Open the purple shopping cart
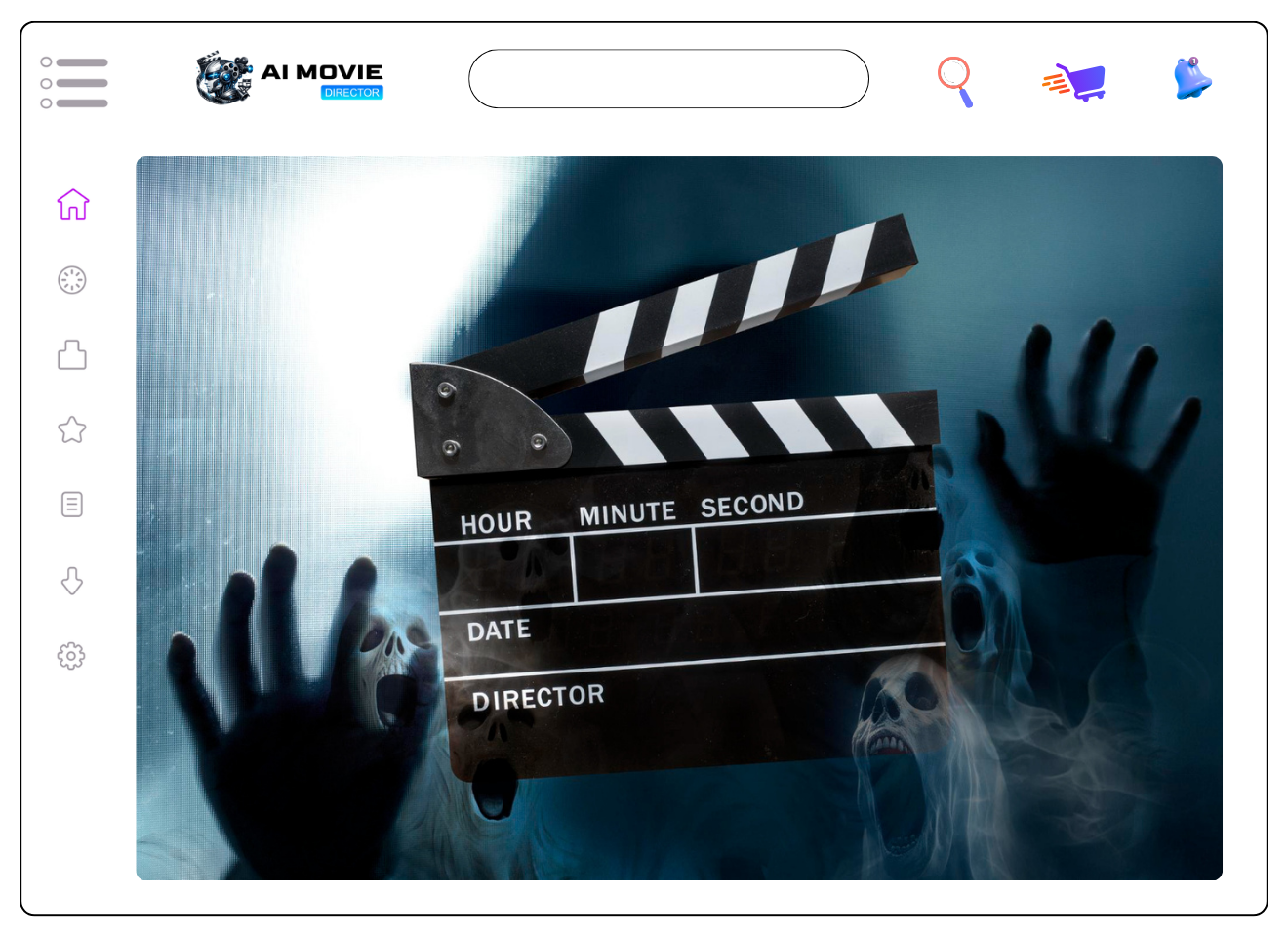 1075,82
